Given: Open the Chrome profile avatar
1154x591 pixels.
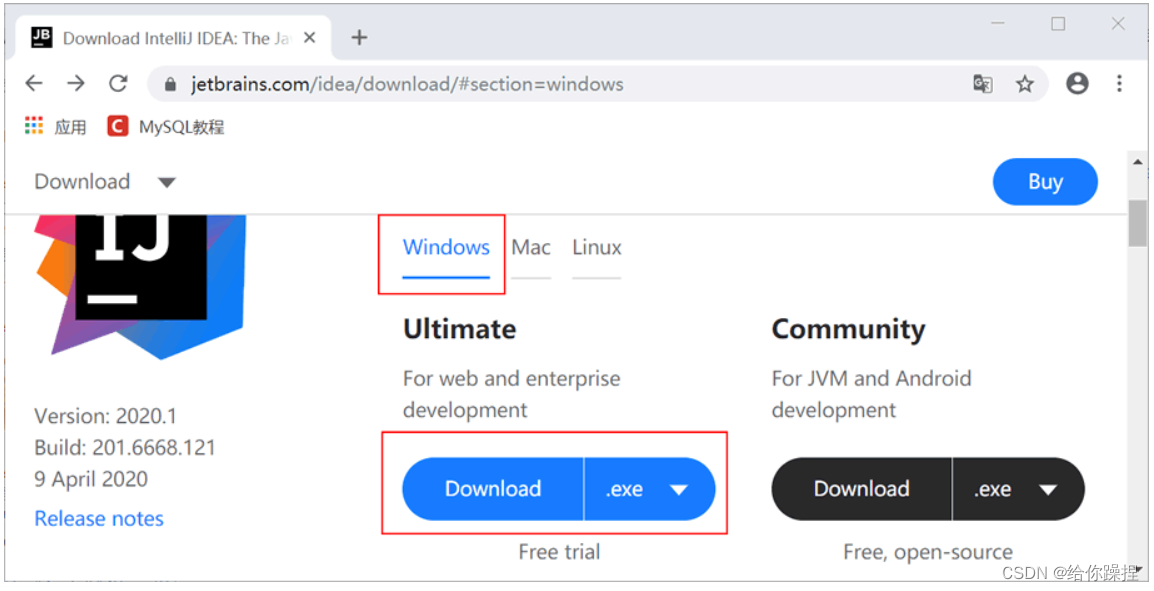Looking at the screenshot, I should pos(1077,83).
